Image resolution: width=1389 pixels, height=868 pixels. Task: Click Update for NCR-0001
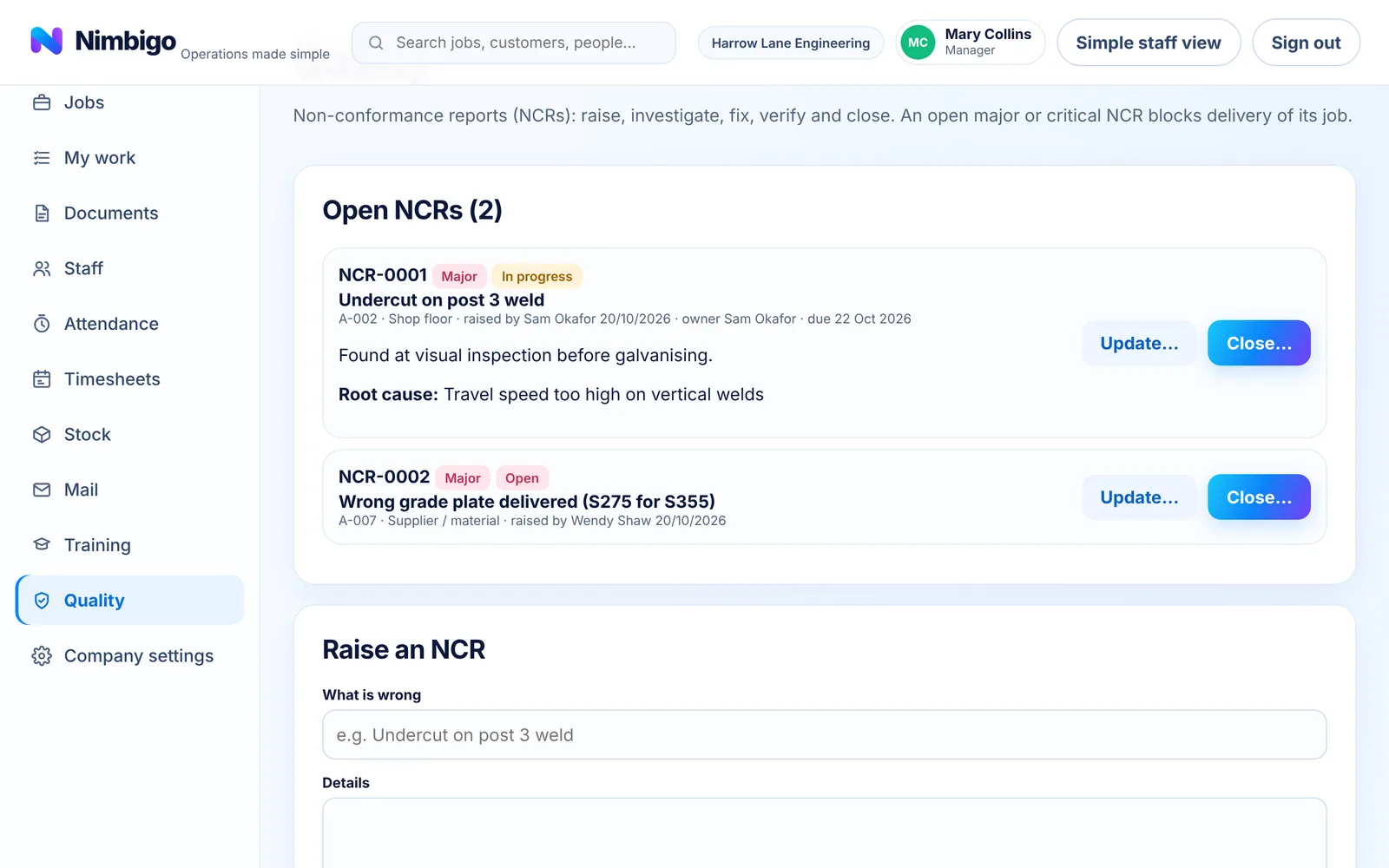[1139, 343]
